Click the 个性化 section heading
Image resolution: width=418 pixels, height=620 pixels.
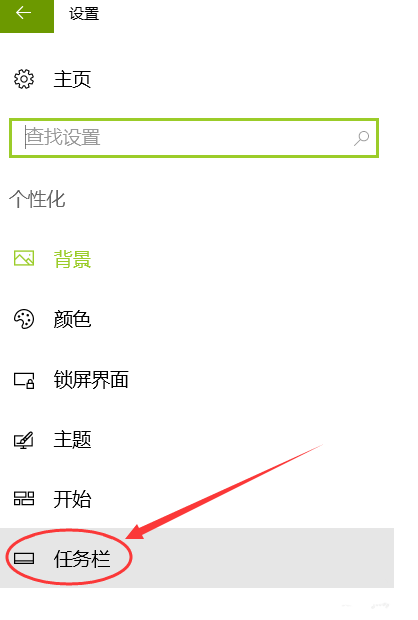[37, 199]
